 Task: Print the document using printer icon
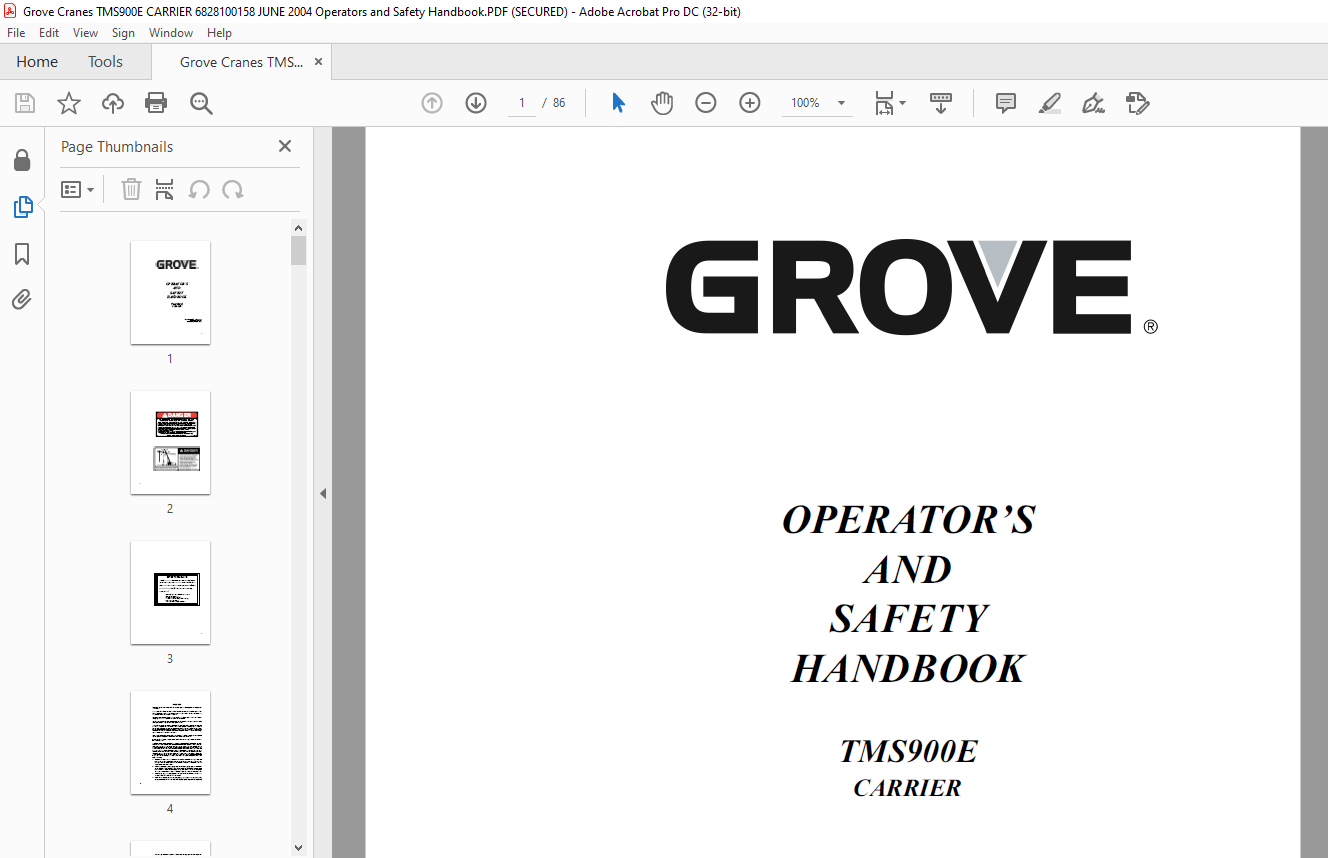pyautogui.click(x=156, y=103)
